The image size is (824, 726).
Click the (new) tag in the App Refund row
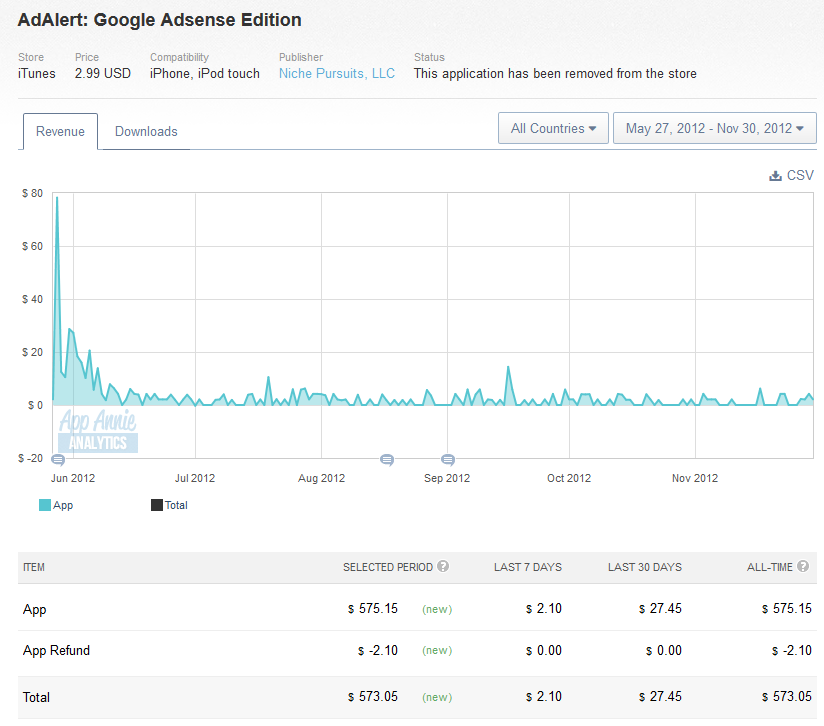point(437,650)
